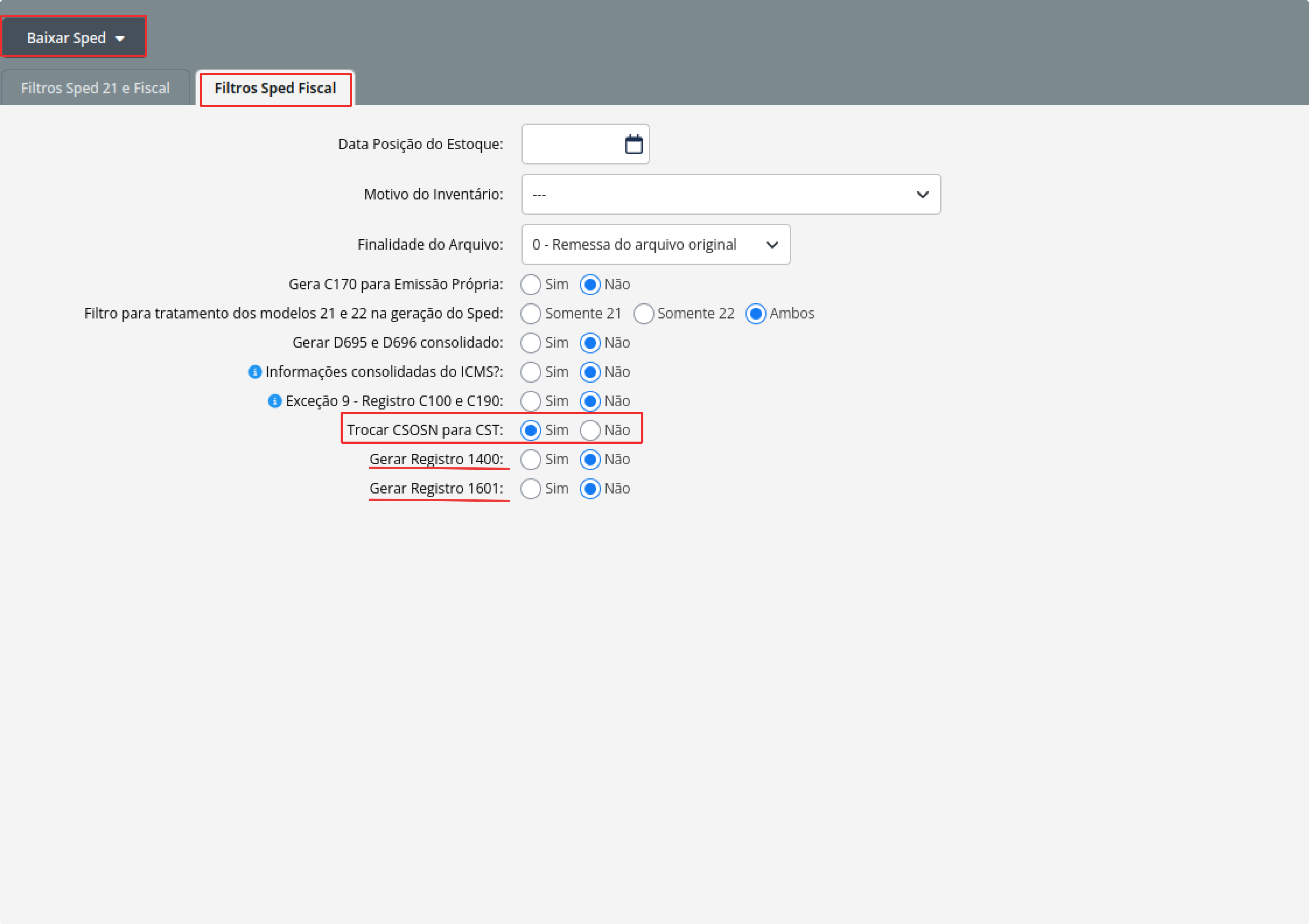The image size is (1309, 924).
Task: Select Sim for Informações consolidadas do ICMS
Action: [531, 372]
